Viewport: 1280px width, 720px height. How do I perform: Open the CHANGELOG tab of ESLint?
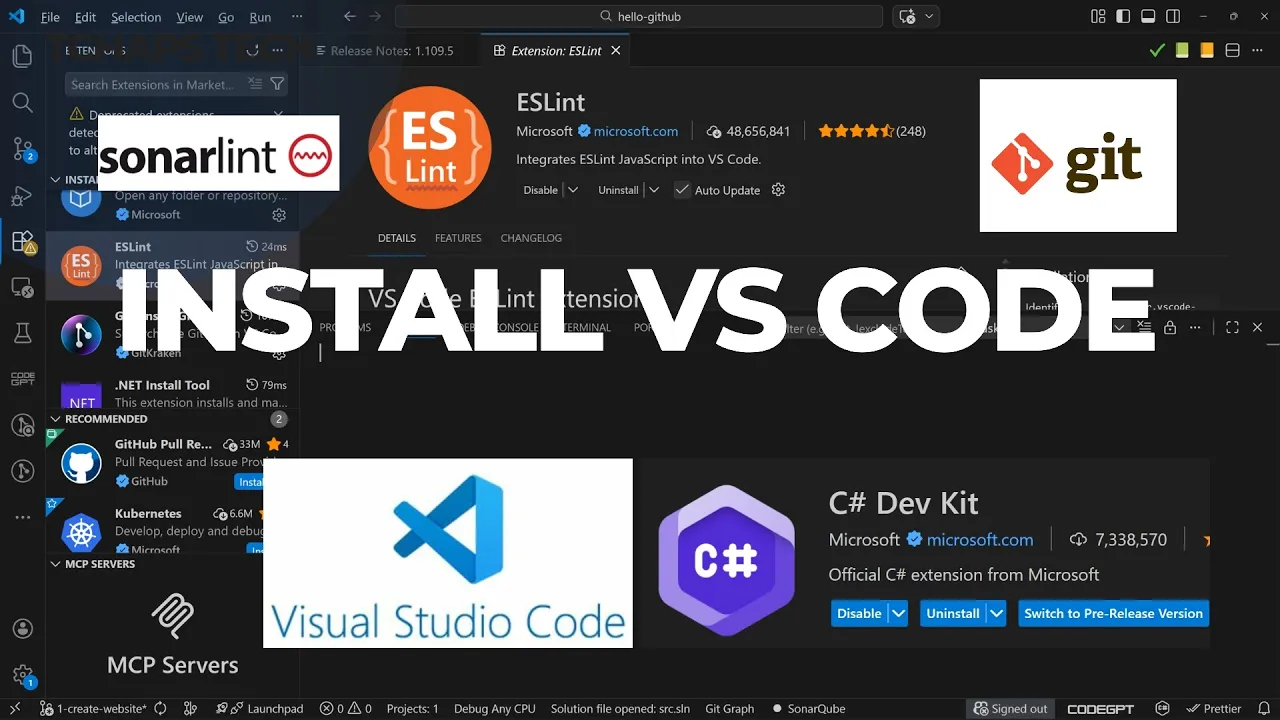531,238
